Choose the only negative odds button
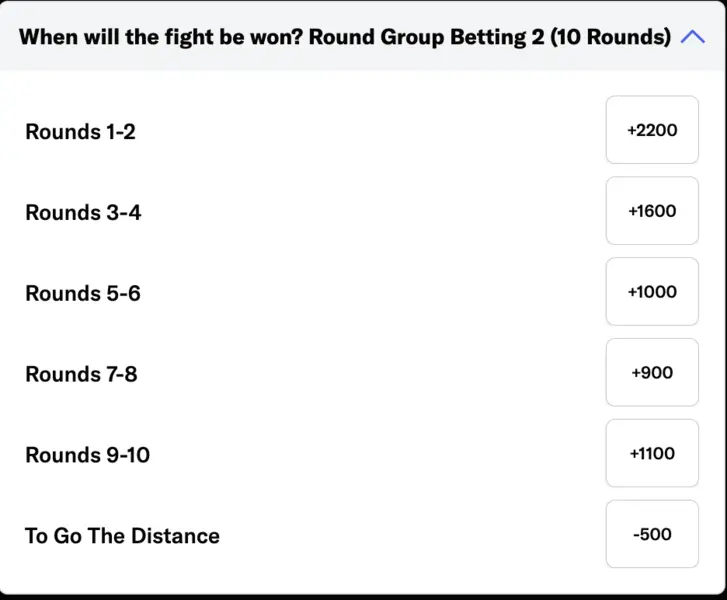The height and width of the screenshot is (600, 727). pos(652,534)
